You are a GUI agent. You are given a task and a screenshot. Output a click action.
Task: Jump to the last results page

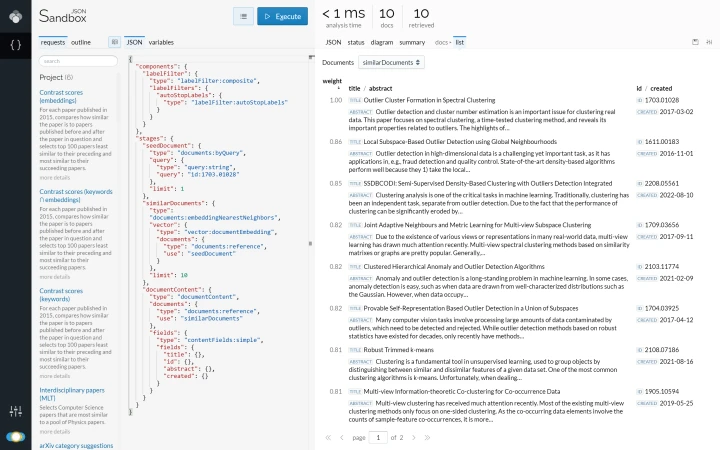click(427, 438)
